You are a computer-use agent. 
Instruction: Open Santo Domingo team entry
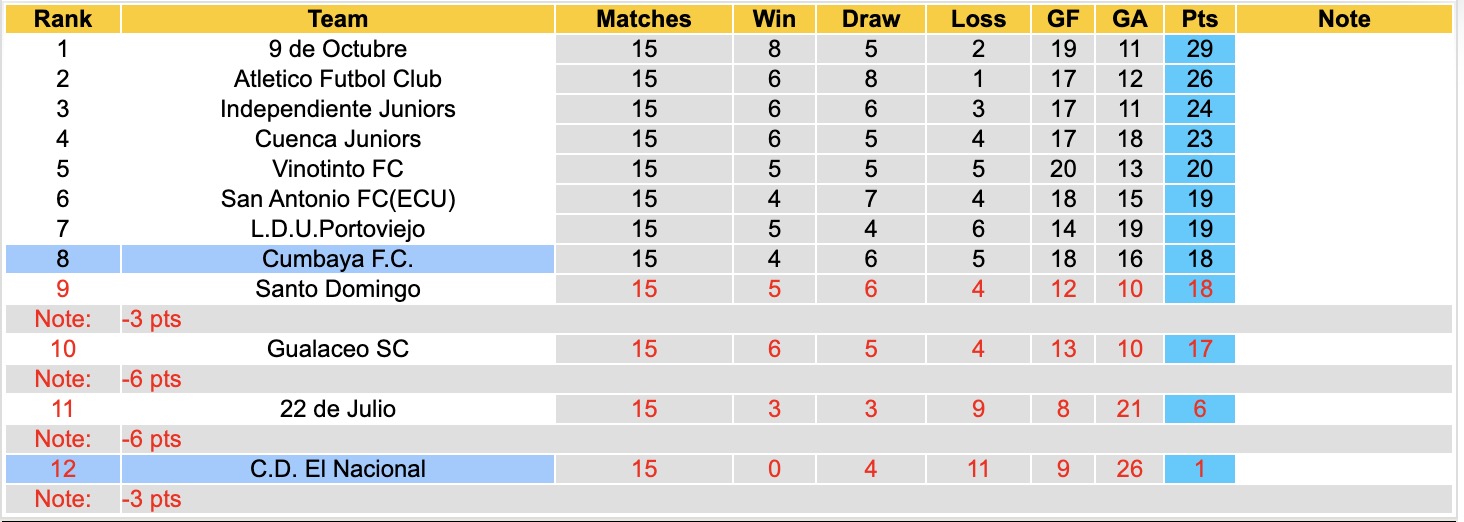tap(338, 289)
